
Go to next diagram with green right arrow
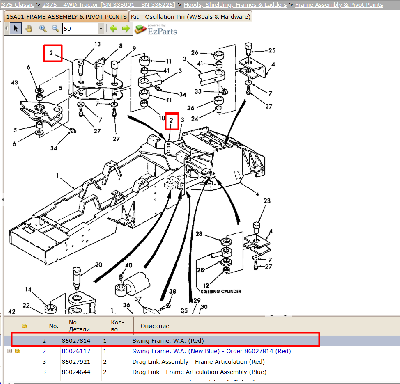point(126,29)
